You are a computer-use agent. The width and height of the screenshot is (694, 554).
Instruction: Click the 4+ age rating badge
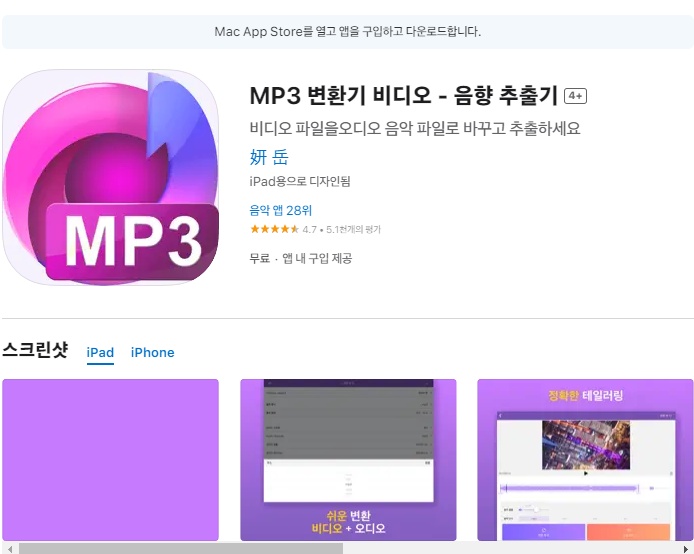575,96
